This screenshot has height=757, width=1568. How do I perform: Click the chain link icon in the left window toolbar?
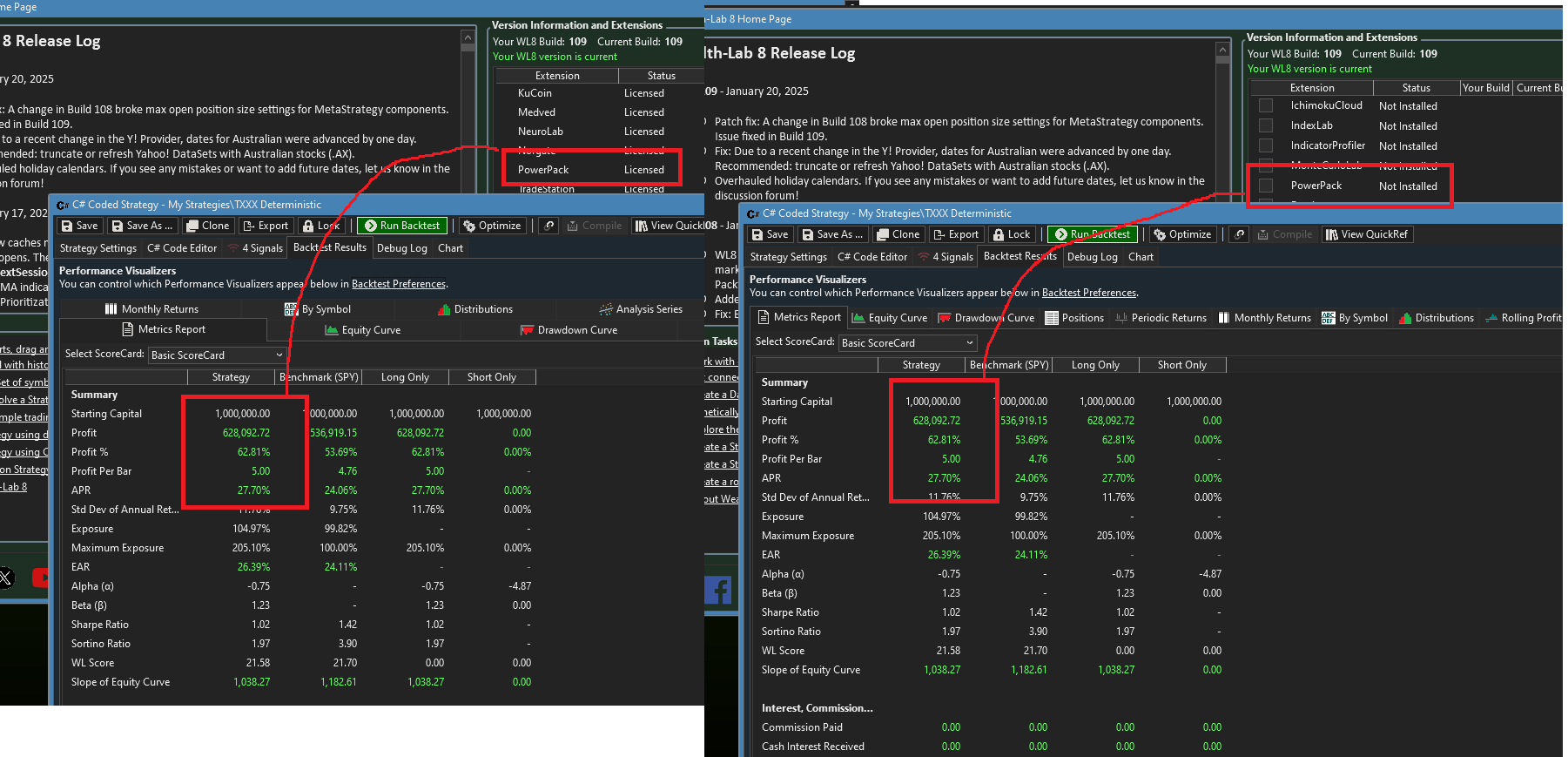pos(548,226)
